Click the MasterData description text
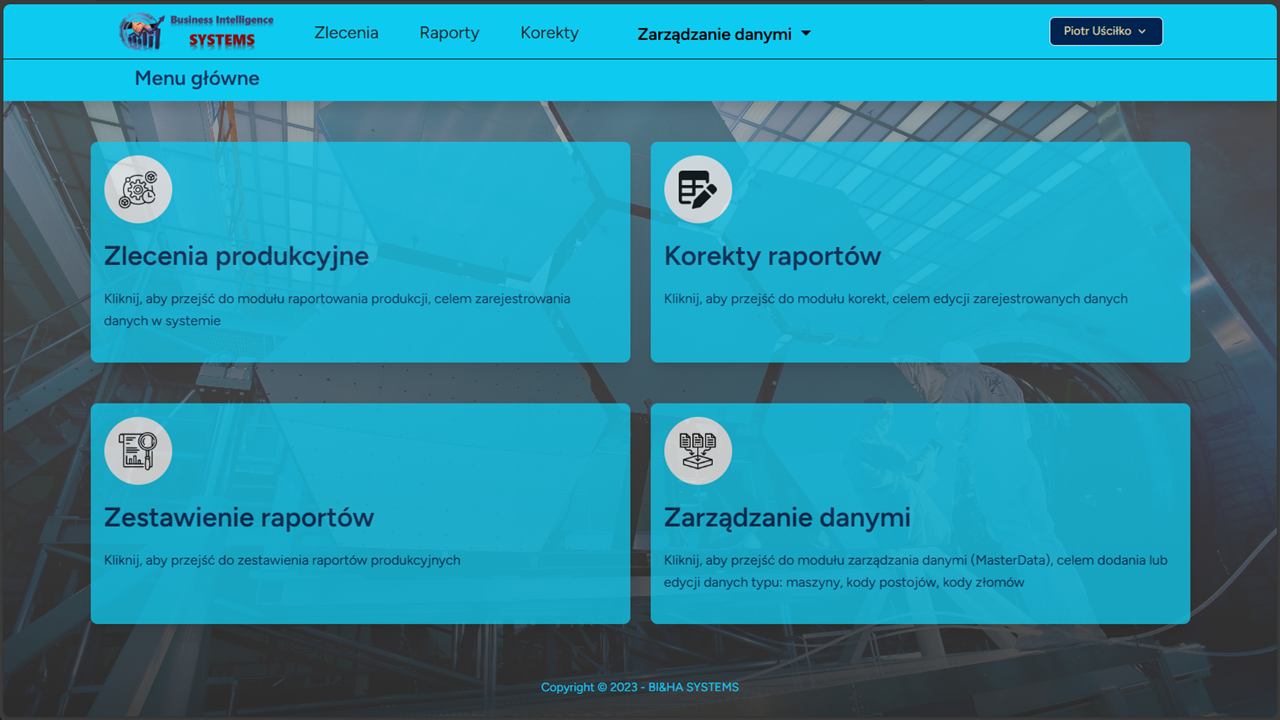The width and height of the screenshot is (1280, 720). coord(916,571)
